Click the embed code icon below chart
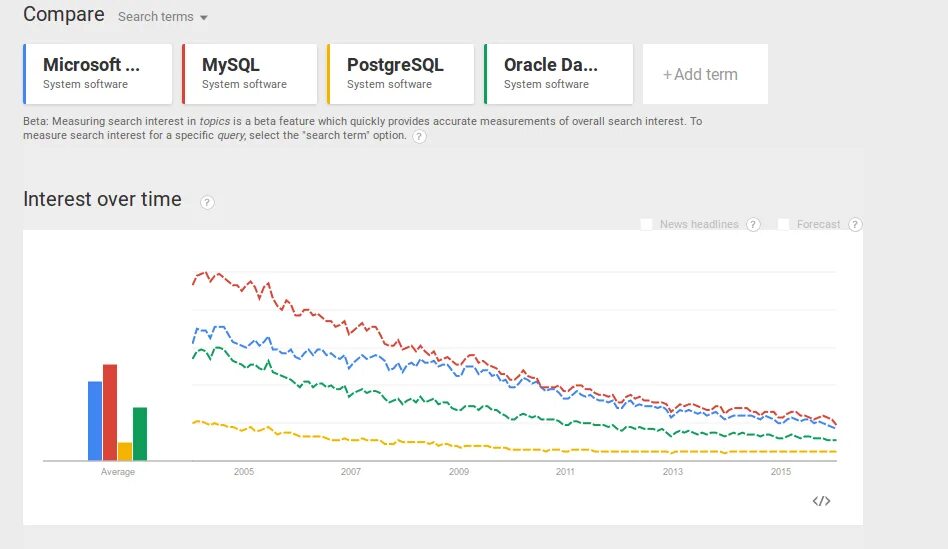Viewport: 948px width, 549px height. coord(821,501)
